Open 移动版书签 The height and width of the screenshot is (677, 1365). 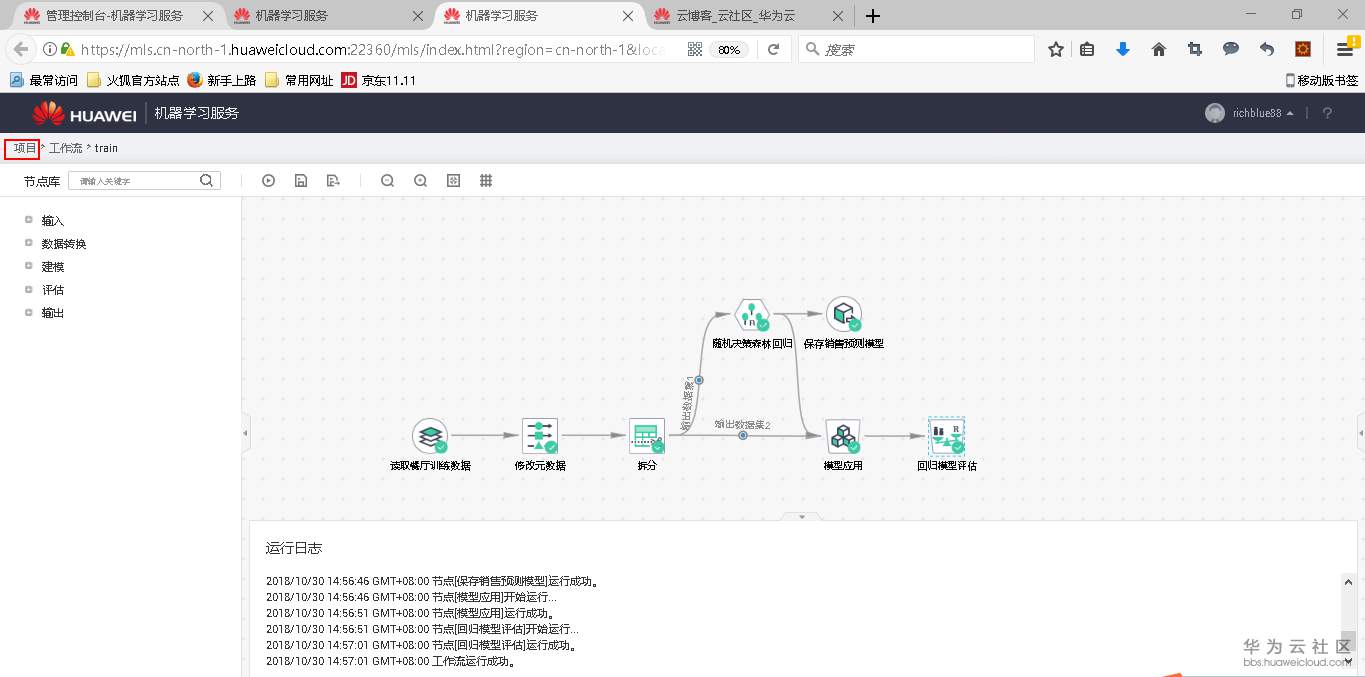click(x=1321, y=81)
